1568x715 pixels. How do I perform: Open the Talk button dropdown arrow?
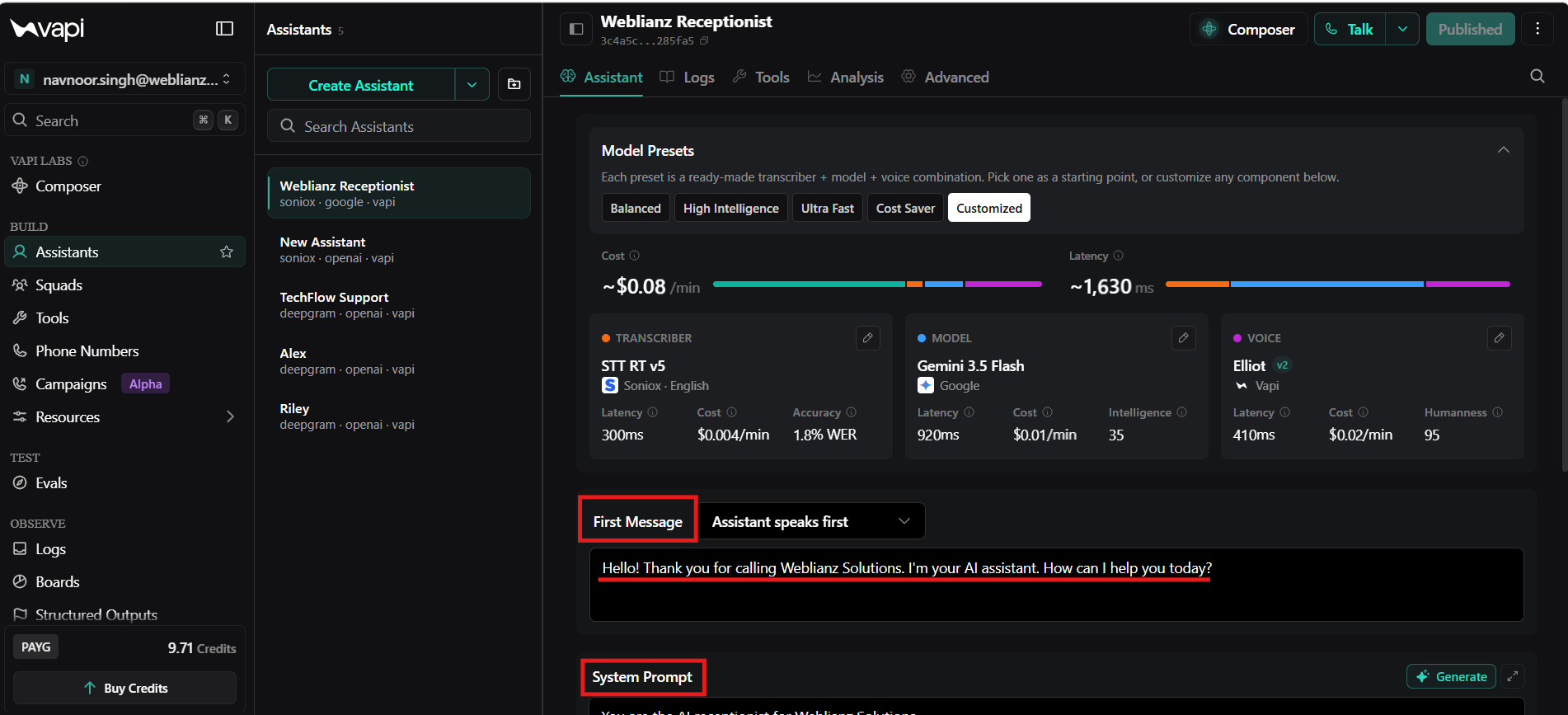point(1401,29)
